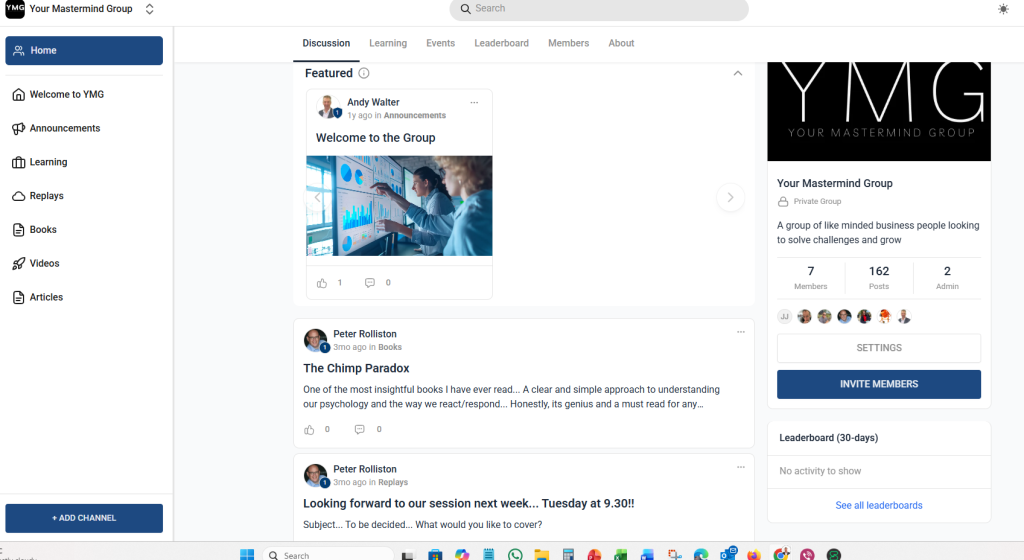Image resolution: width=1024 pixels, height=560 pixels.
Task: Toggle the light/dark theme sun icon
Action: (1003, 9)
